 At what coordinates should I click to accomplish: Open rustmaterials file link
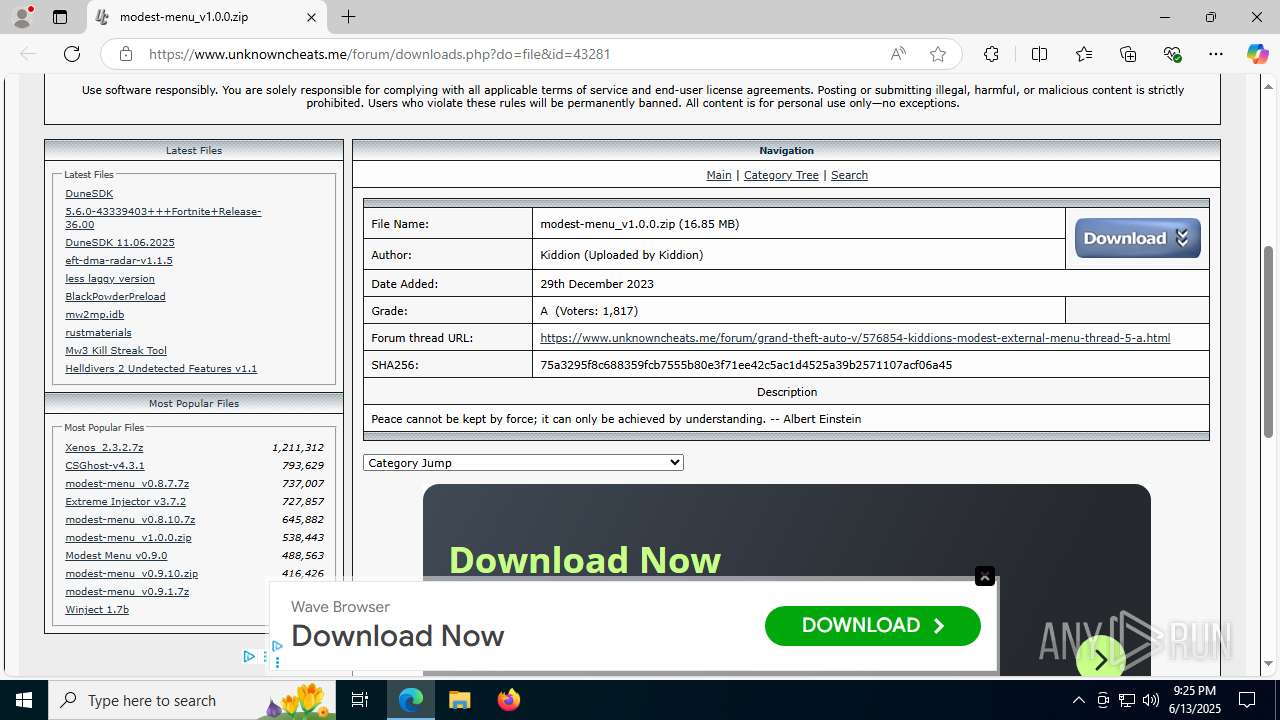[x=98, y=332]
